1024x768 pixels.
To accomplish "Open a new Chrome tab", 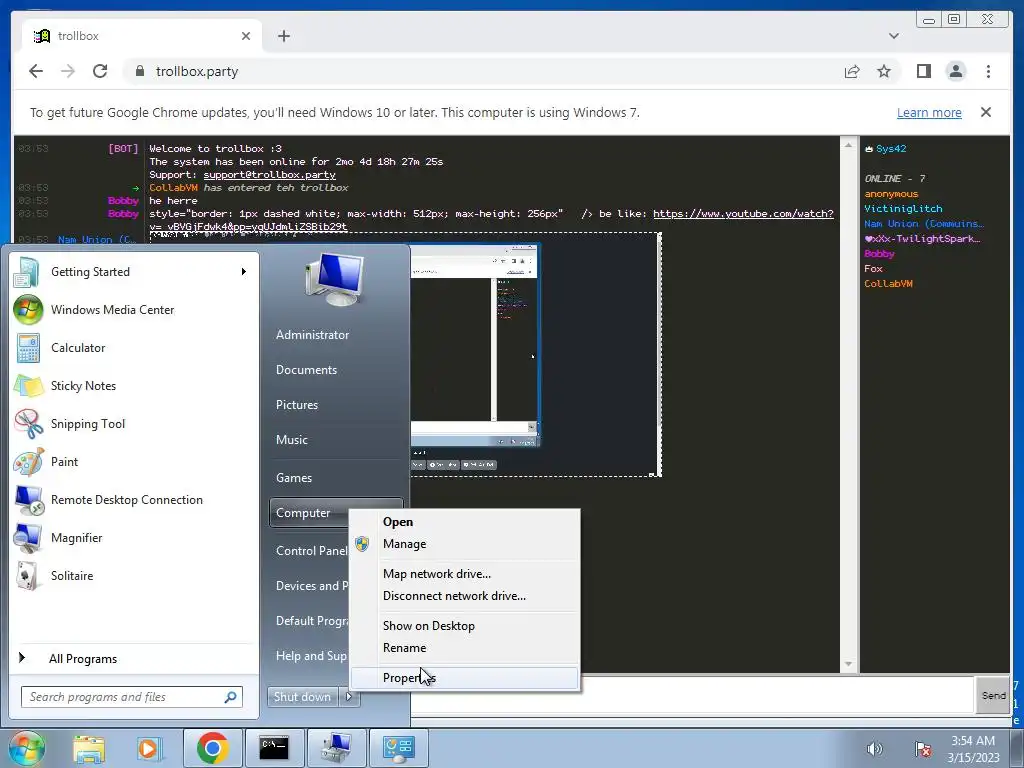I will 283,36.
